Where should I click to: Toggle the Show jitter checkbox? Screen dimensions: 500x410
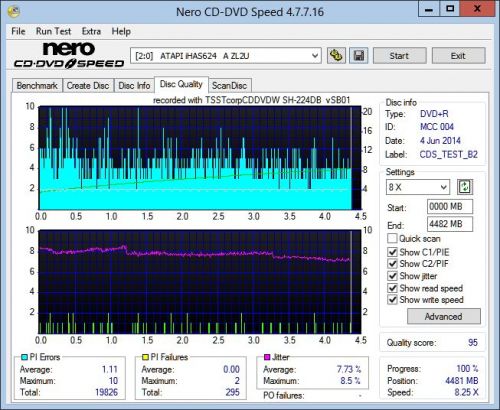[392, 276]
